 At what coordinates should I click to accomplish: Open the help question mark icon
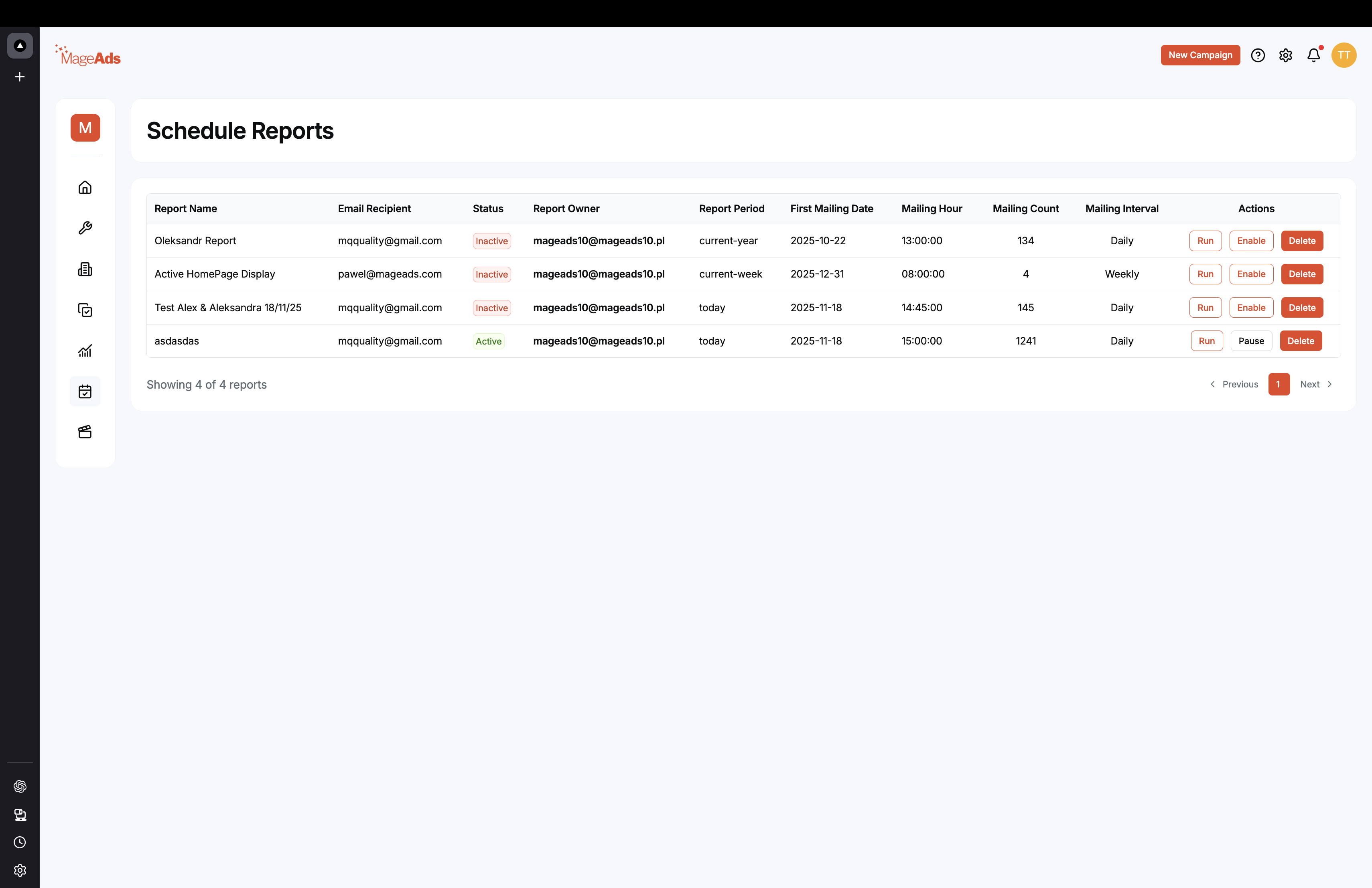pyautogui.click(x=1258, y=55)
